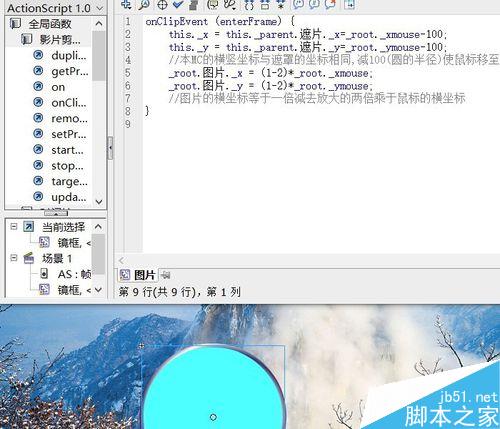Expand all collapsed code
This screenshot has height=429, width=500.
(x=281, y=4)
